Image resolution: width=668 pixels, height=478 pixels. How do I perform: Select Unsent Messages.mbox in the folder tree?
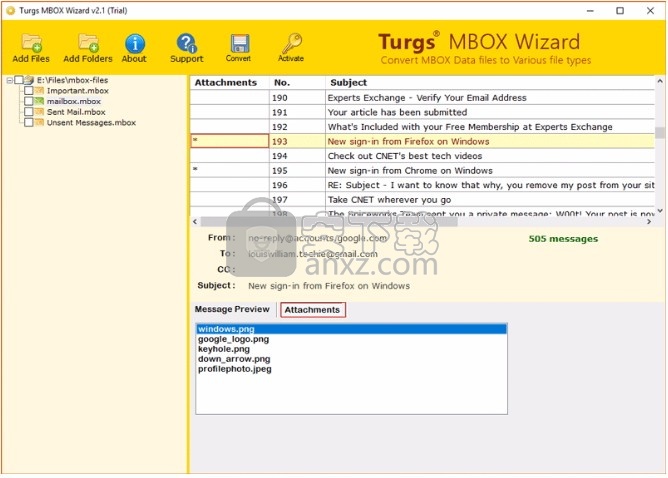click(x=91, y=122)
